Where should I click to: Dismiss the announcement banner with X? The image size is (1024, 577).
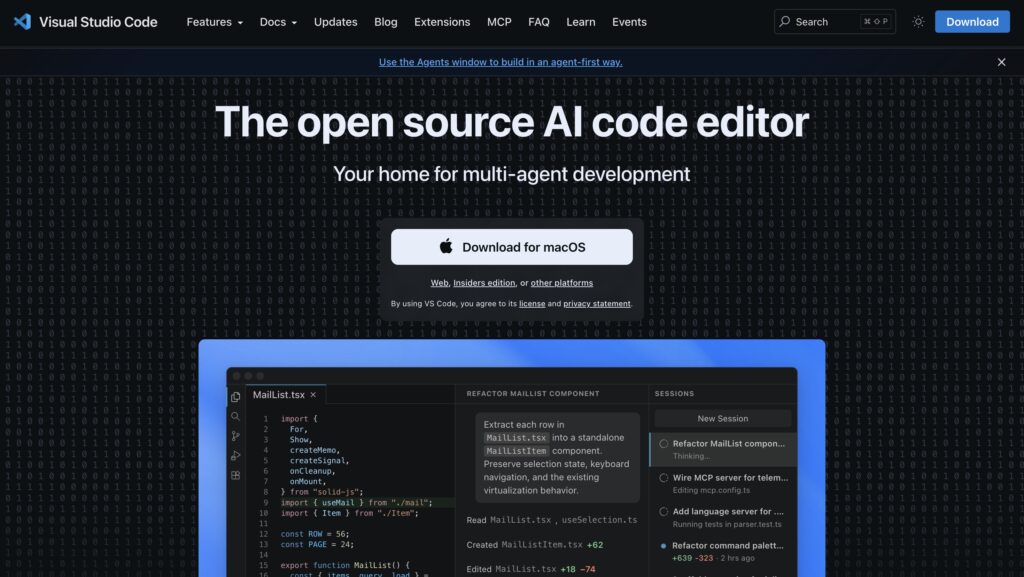(x=1001, y=62)
